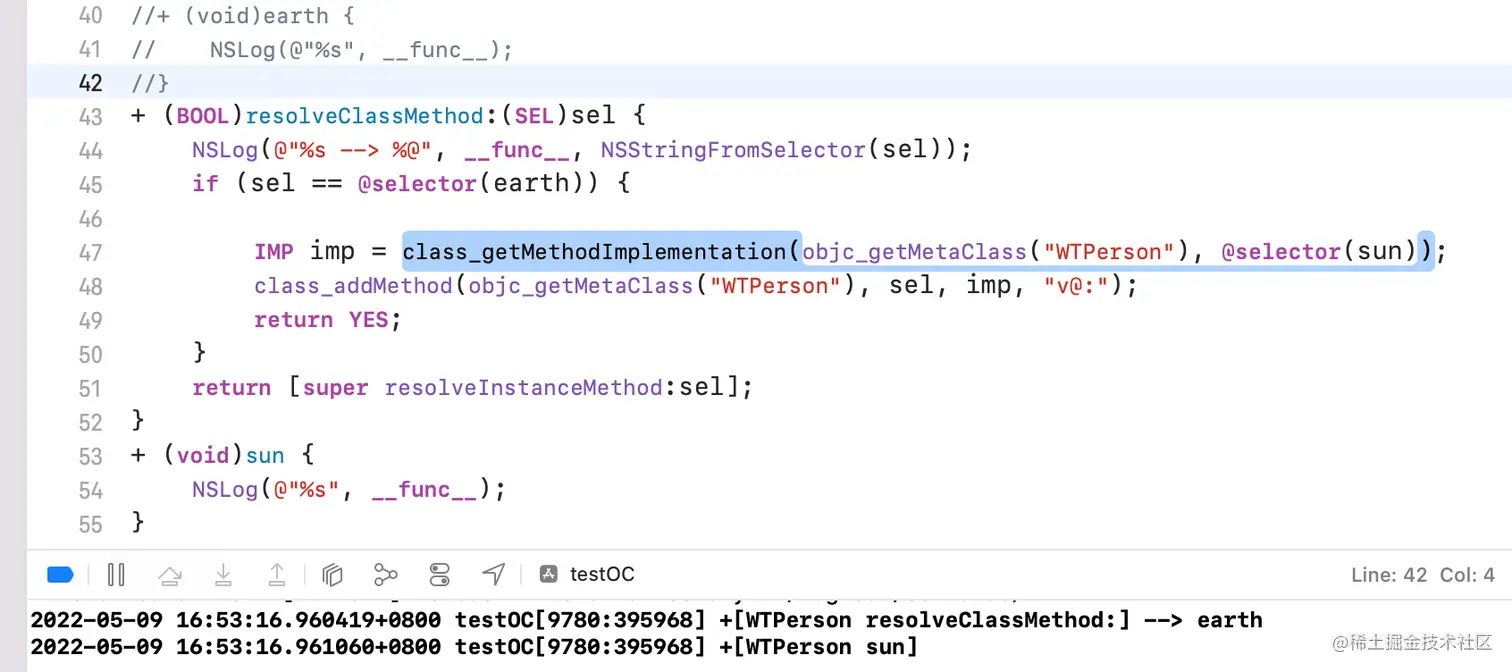Step out of the current function
Viewport: 1512px width, 672px height.
tap(277, 574)
